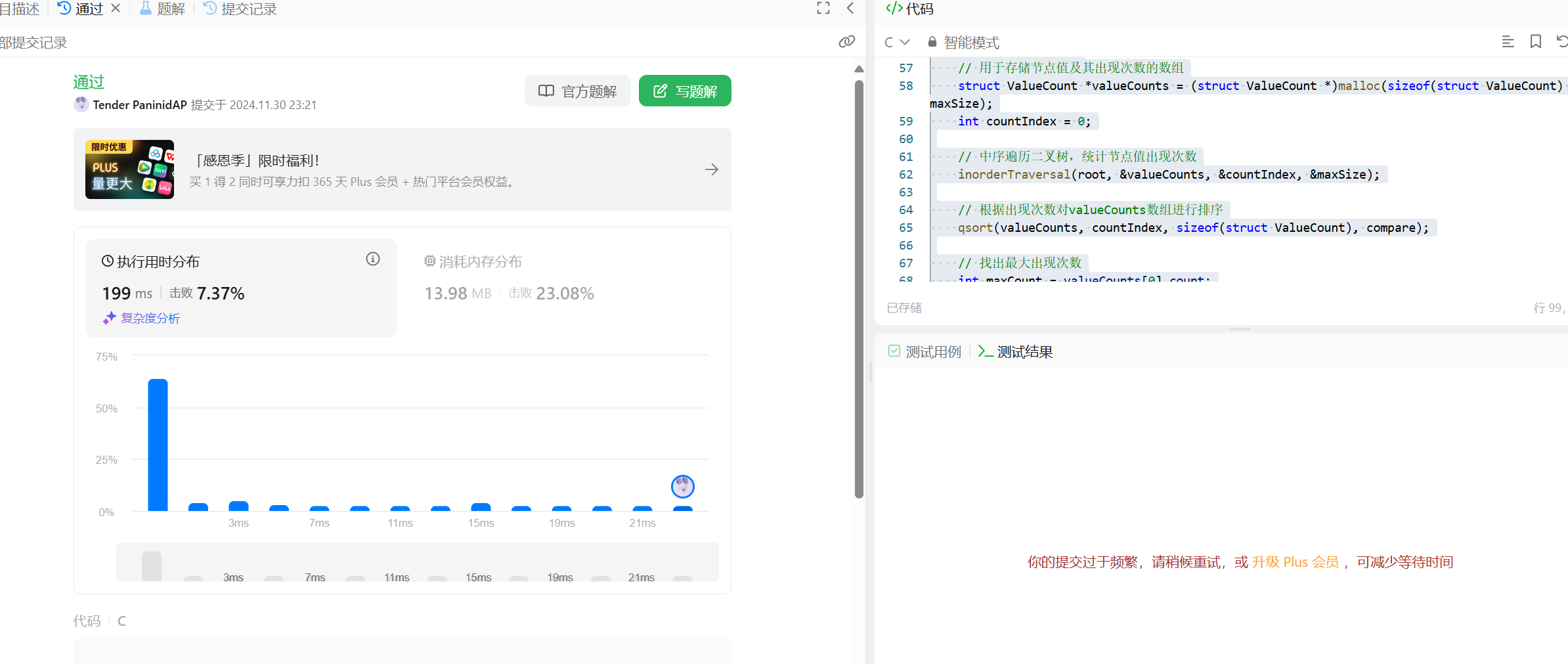Reset code with the undo arrow icon
The image size is (1568, 664).
pyautogui.click(x=1561, y=42)
